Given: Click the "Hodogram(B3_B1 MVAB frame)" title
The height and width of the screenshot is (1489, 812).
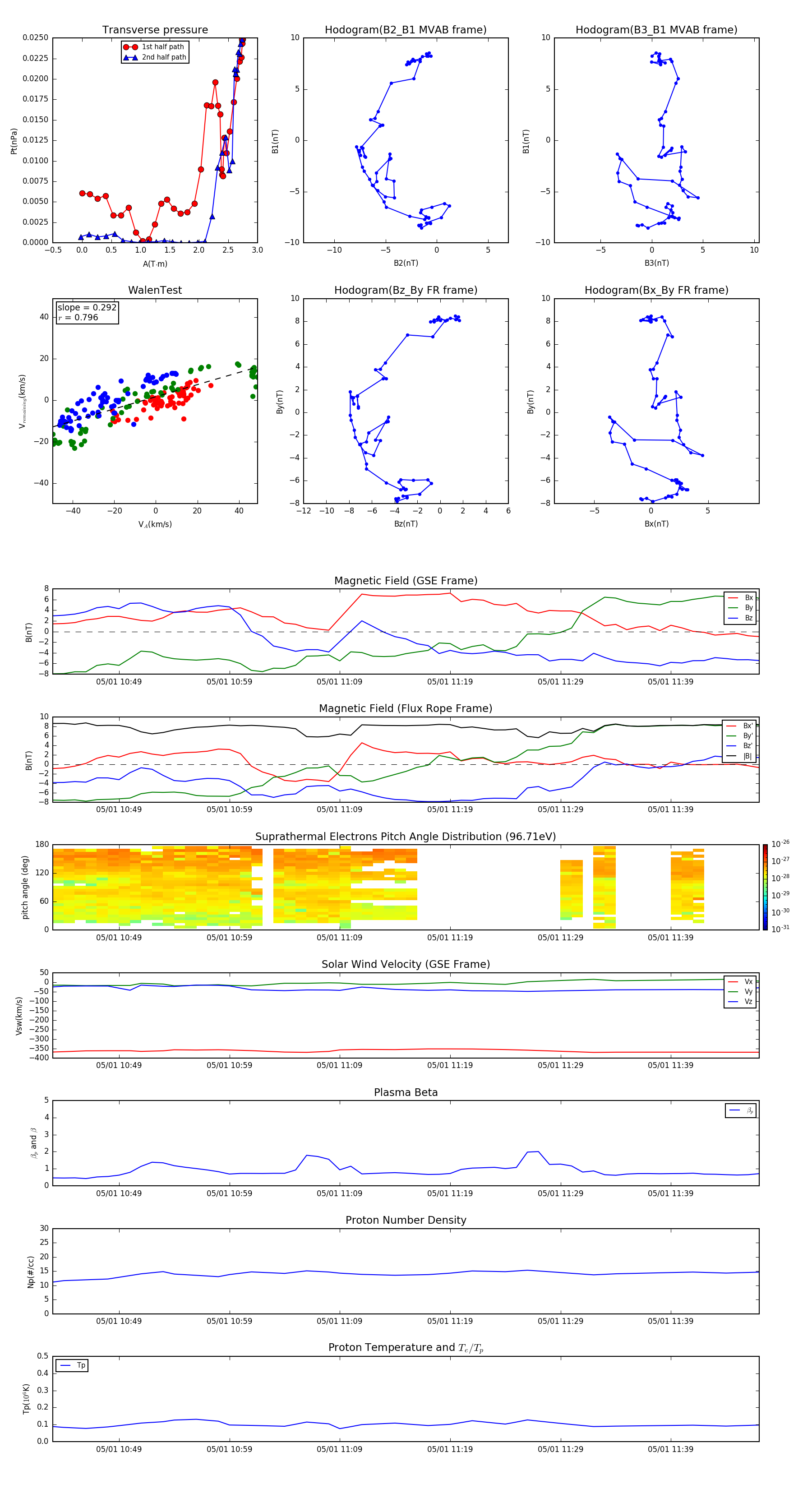Looking at the screenshot, I should pyautogui.click(x=656, y=29).
